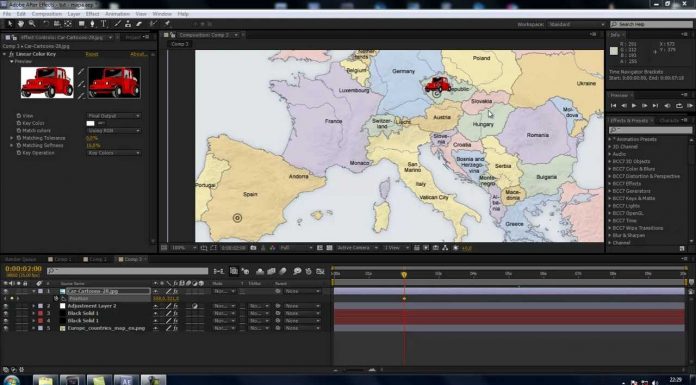The height and width of the screenshot is (385, 696).
Task: Pick the middle plus eyedropper
Action: pos(81,83)
